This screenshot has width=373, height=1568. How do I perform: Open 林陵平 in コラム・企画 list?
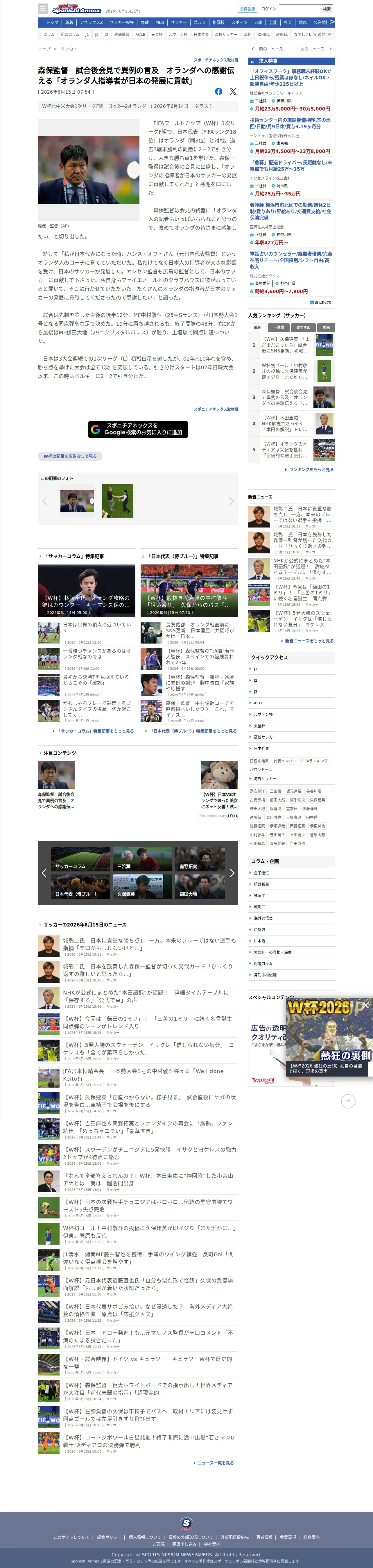[259, 895]
